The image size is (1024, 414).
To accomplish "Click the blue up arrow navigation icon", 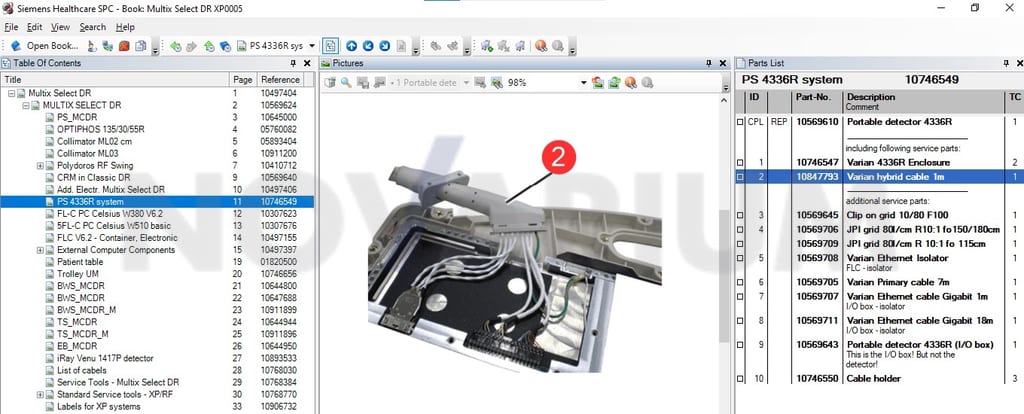I will pos(351,46).
